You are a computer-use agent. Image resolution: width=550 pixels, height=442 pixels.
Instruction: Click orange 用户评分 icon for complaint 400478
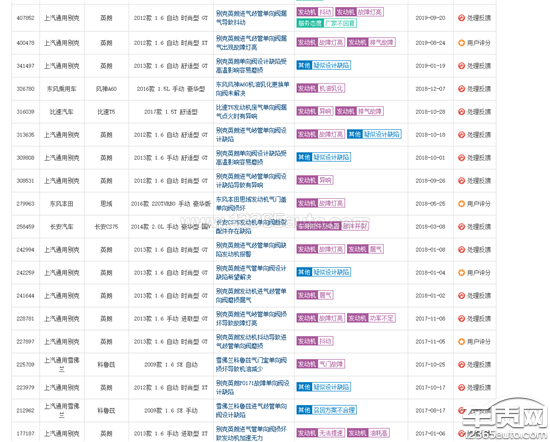point(462,43)
